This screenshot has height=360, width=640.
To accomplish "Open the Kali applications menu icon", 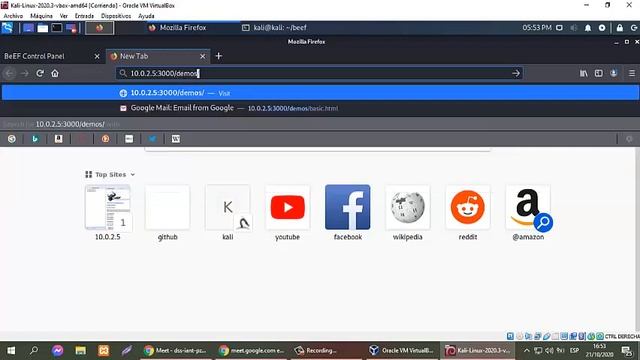I will 7,28.
